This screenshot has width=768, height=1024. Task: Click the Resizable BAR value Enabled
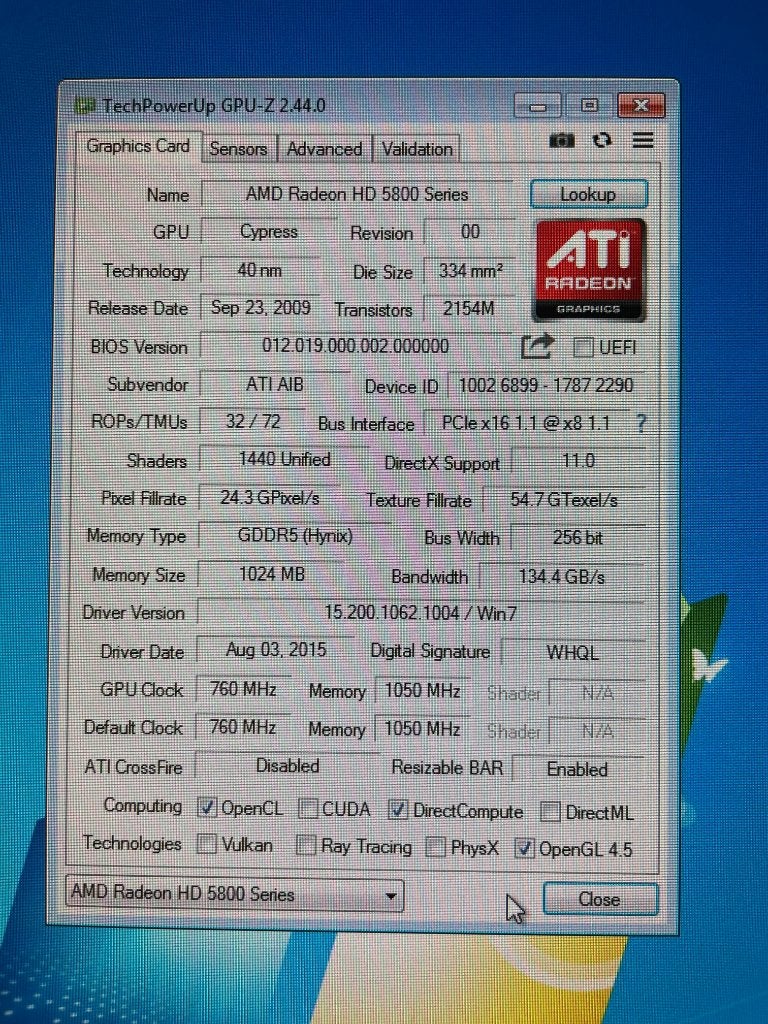(x=577, y=769)
